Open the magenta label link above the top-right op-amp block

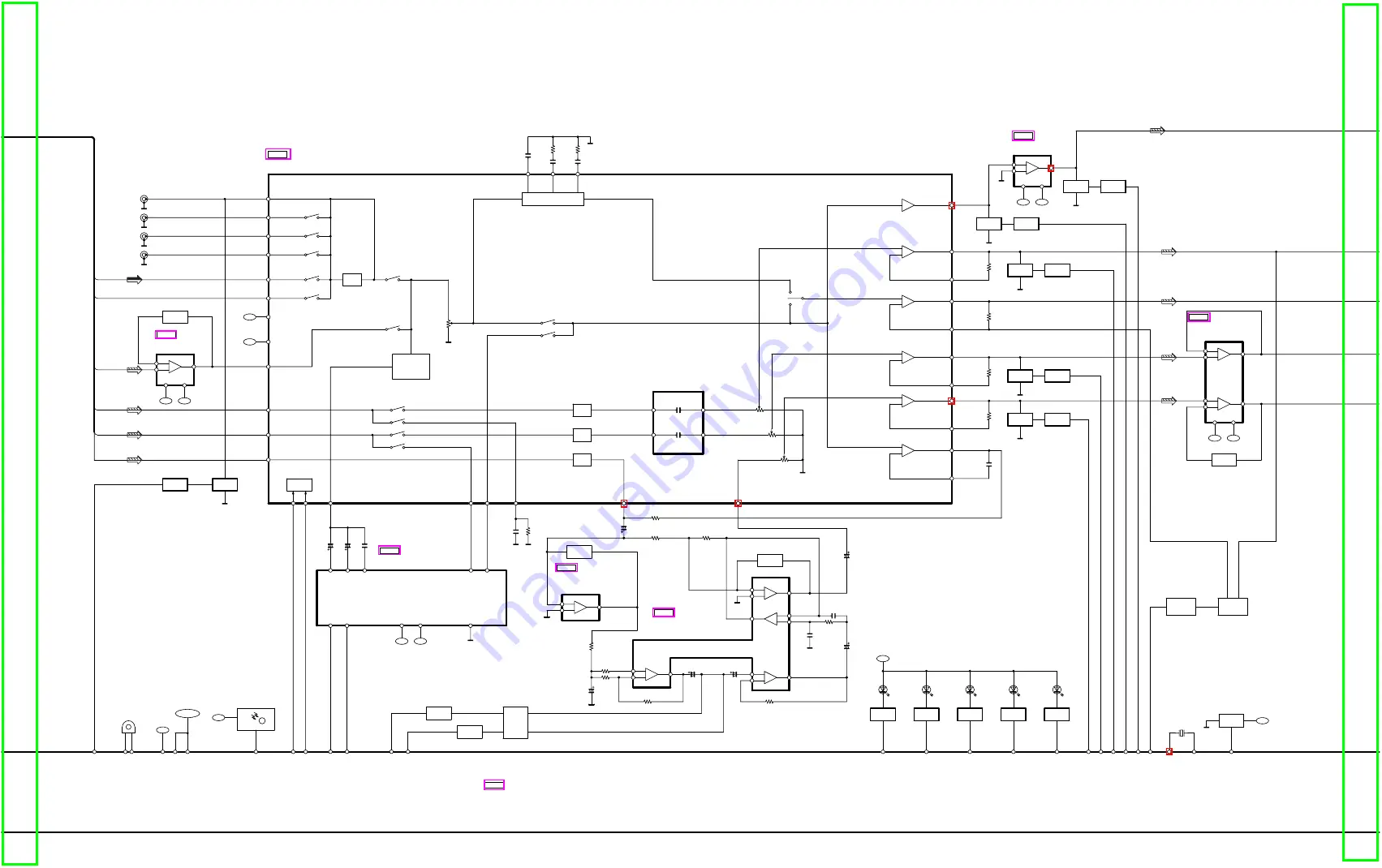[x=1023, y=135]
